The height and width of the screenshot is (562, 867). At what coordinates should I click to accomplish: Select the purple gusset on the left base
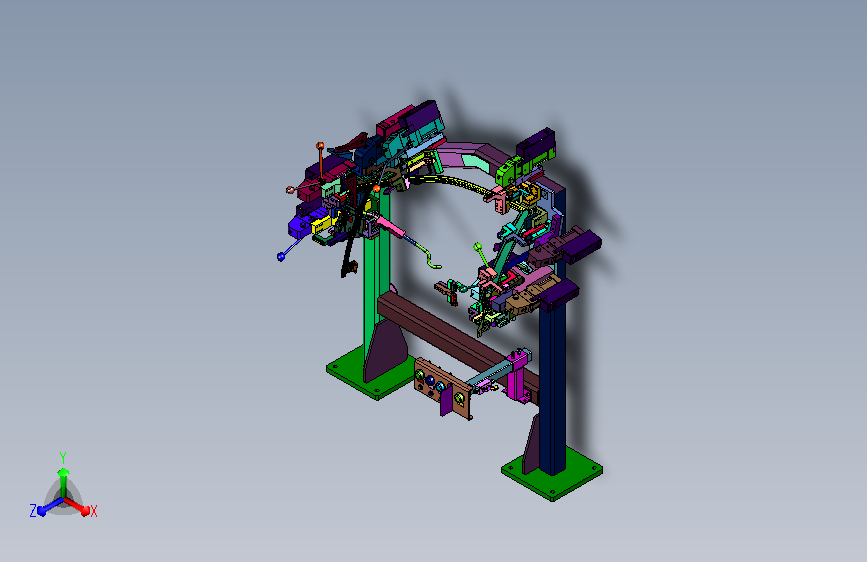[x=385, y=350]
